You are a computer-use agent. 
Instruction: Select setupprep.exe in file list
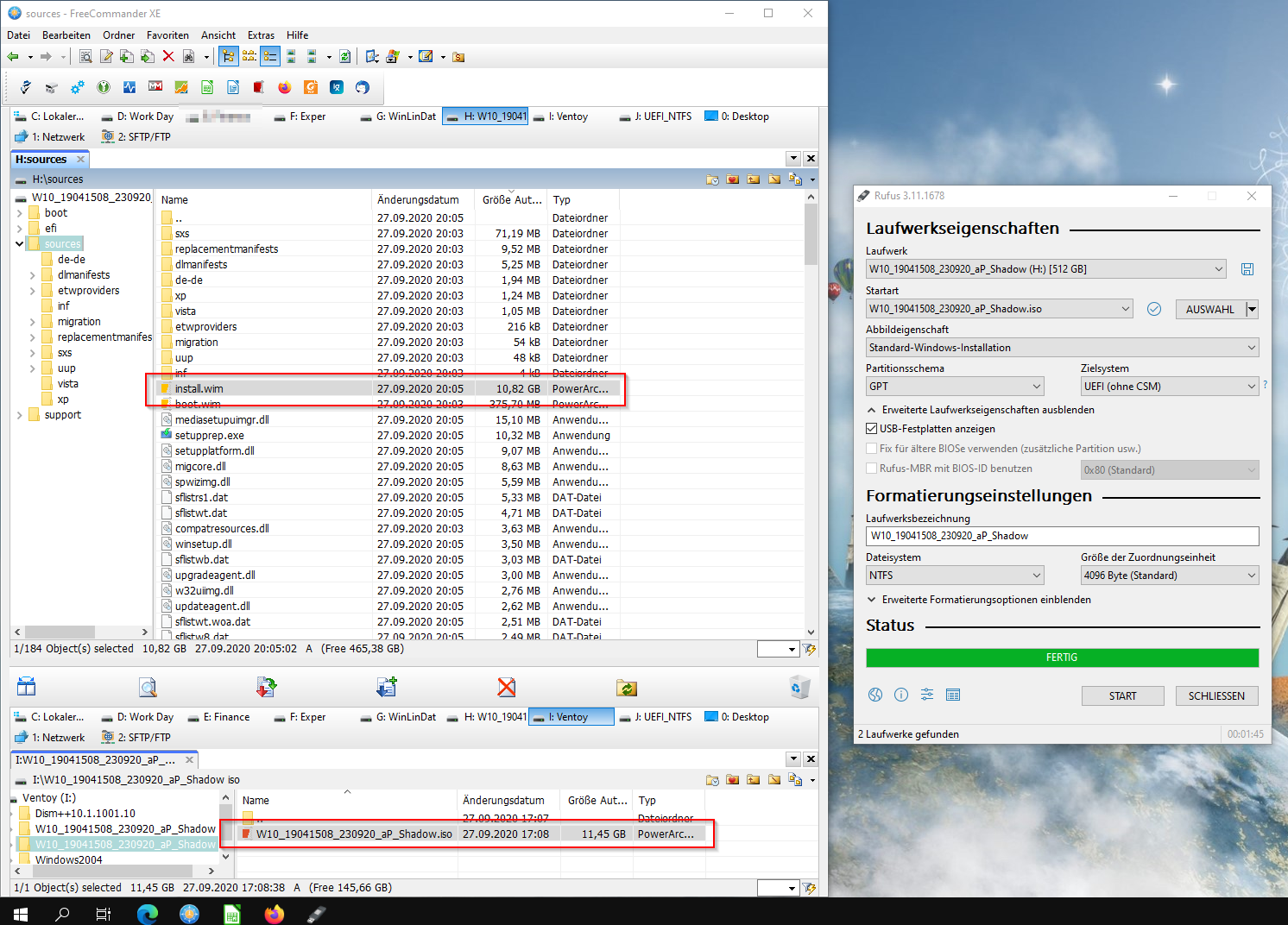point(388,436)
